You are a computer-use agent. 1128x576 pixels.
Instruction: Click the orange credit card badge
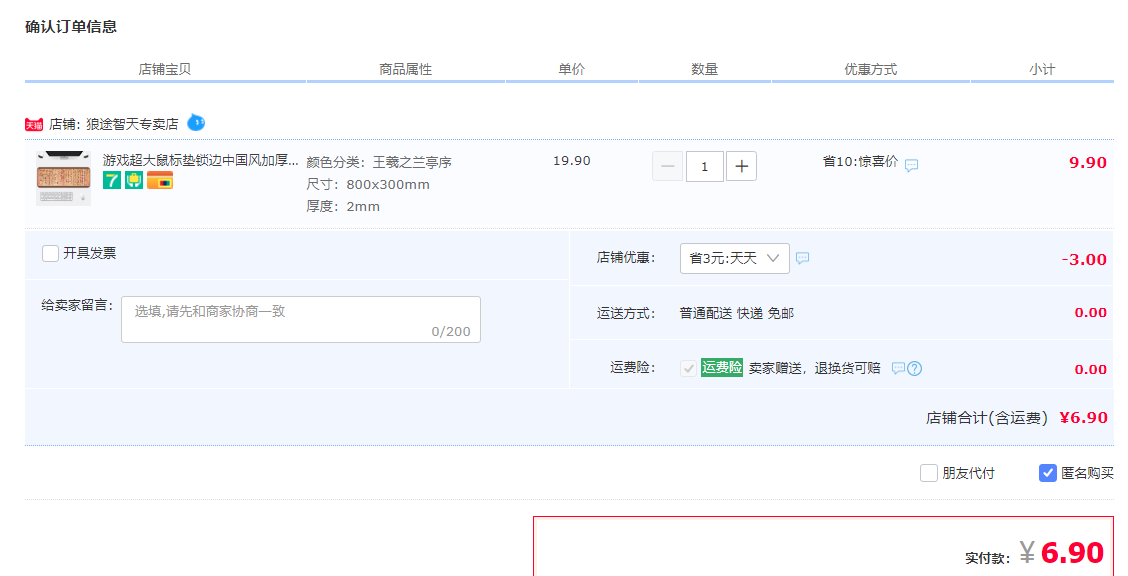click(x=160, y=180)
